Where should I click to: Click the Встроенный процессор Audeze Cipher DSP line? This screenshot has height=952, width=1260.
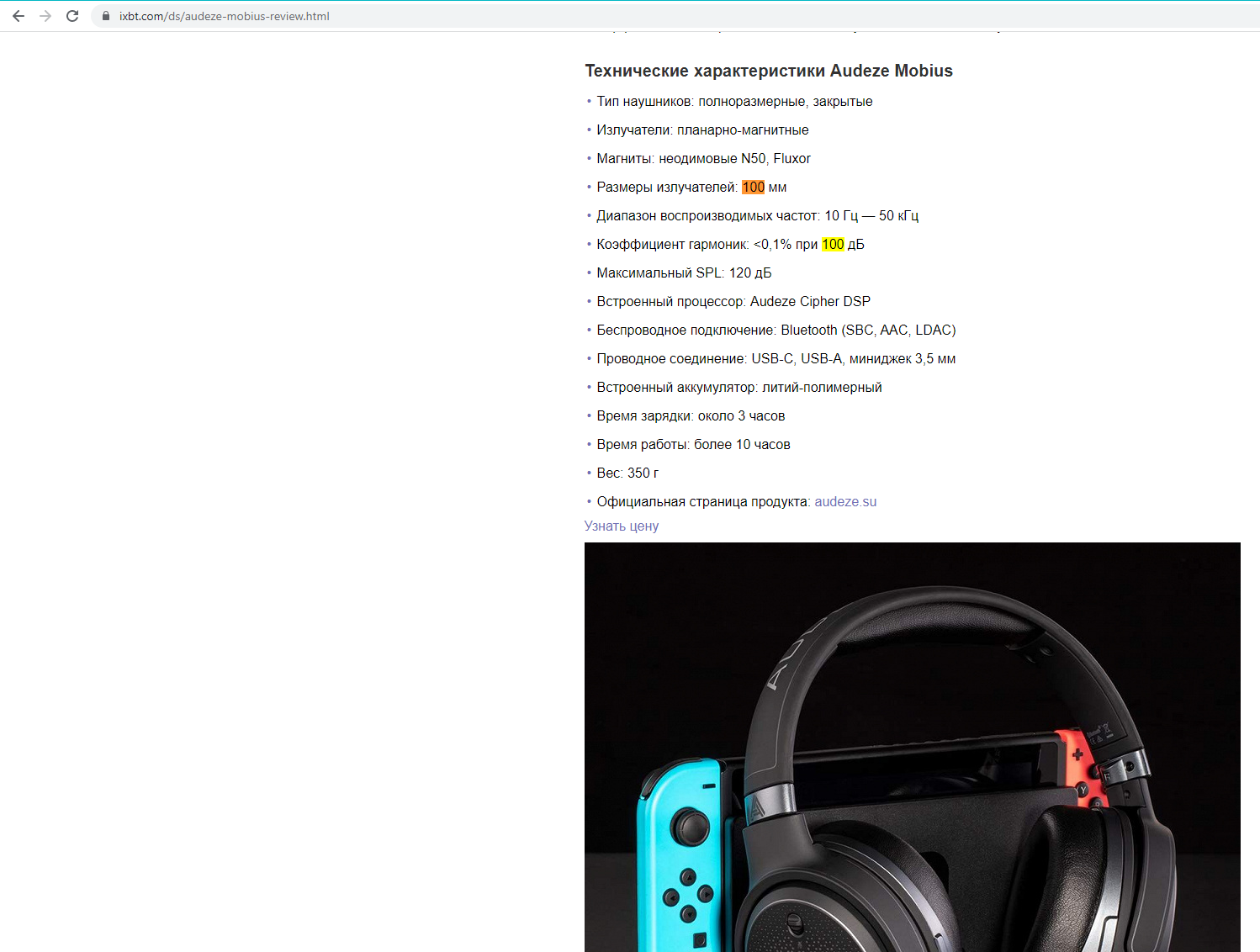[x=733, y=301]
